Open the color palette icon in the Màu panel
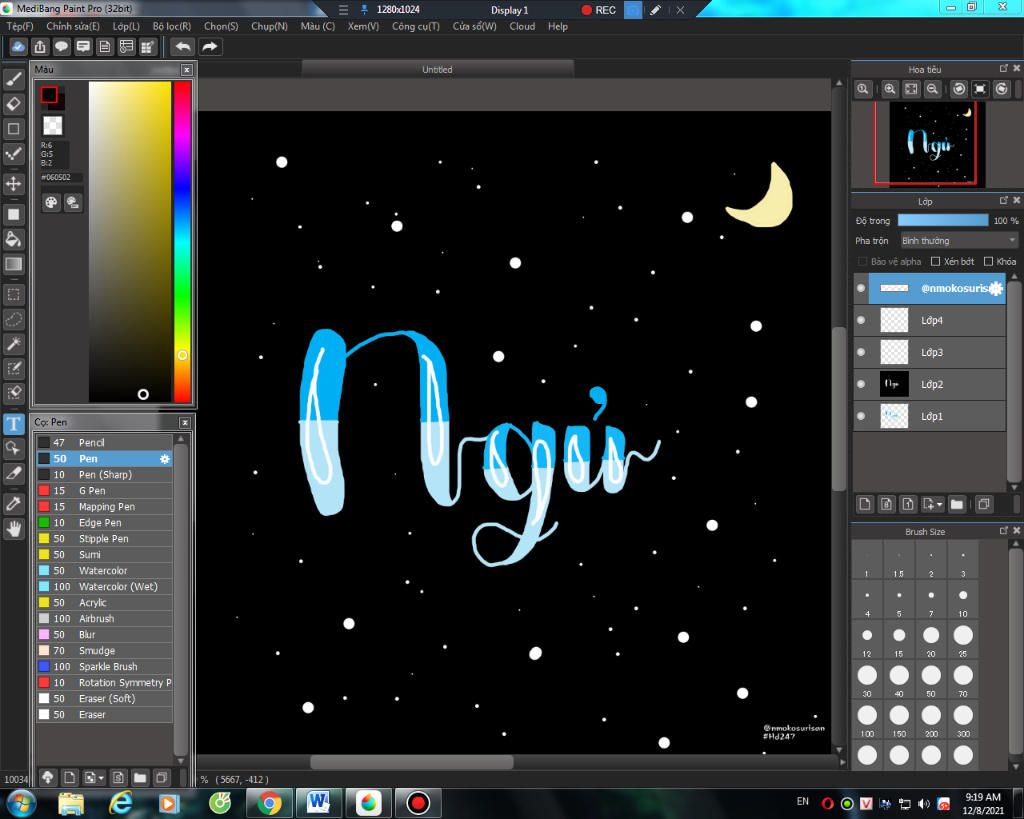Image resolution: width=1024 pixels, height=819 pixels. click(51, 202)
